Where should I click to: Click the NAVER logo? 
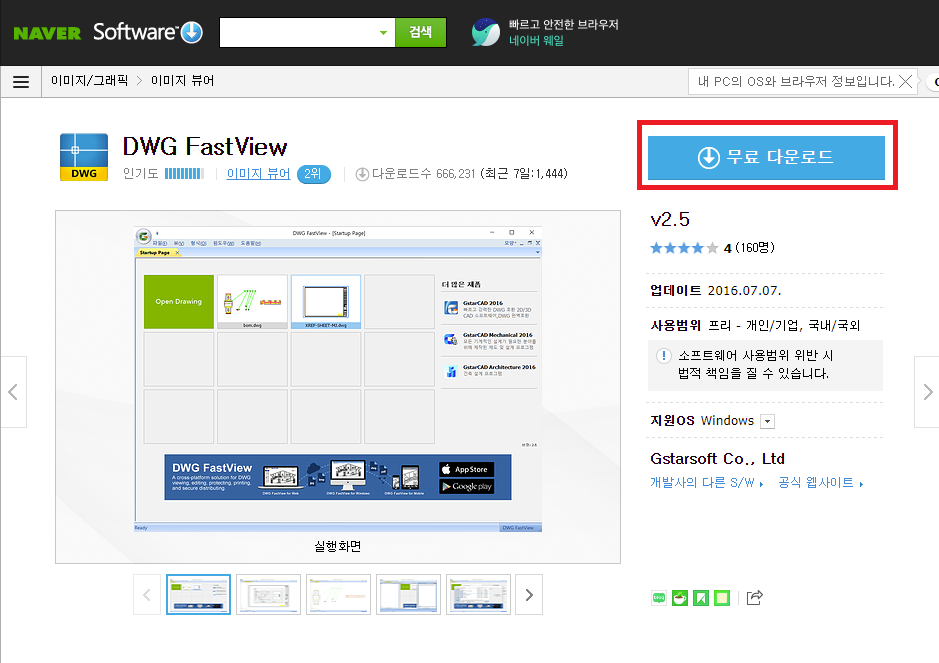pos(47,33)
